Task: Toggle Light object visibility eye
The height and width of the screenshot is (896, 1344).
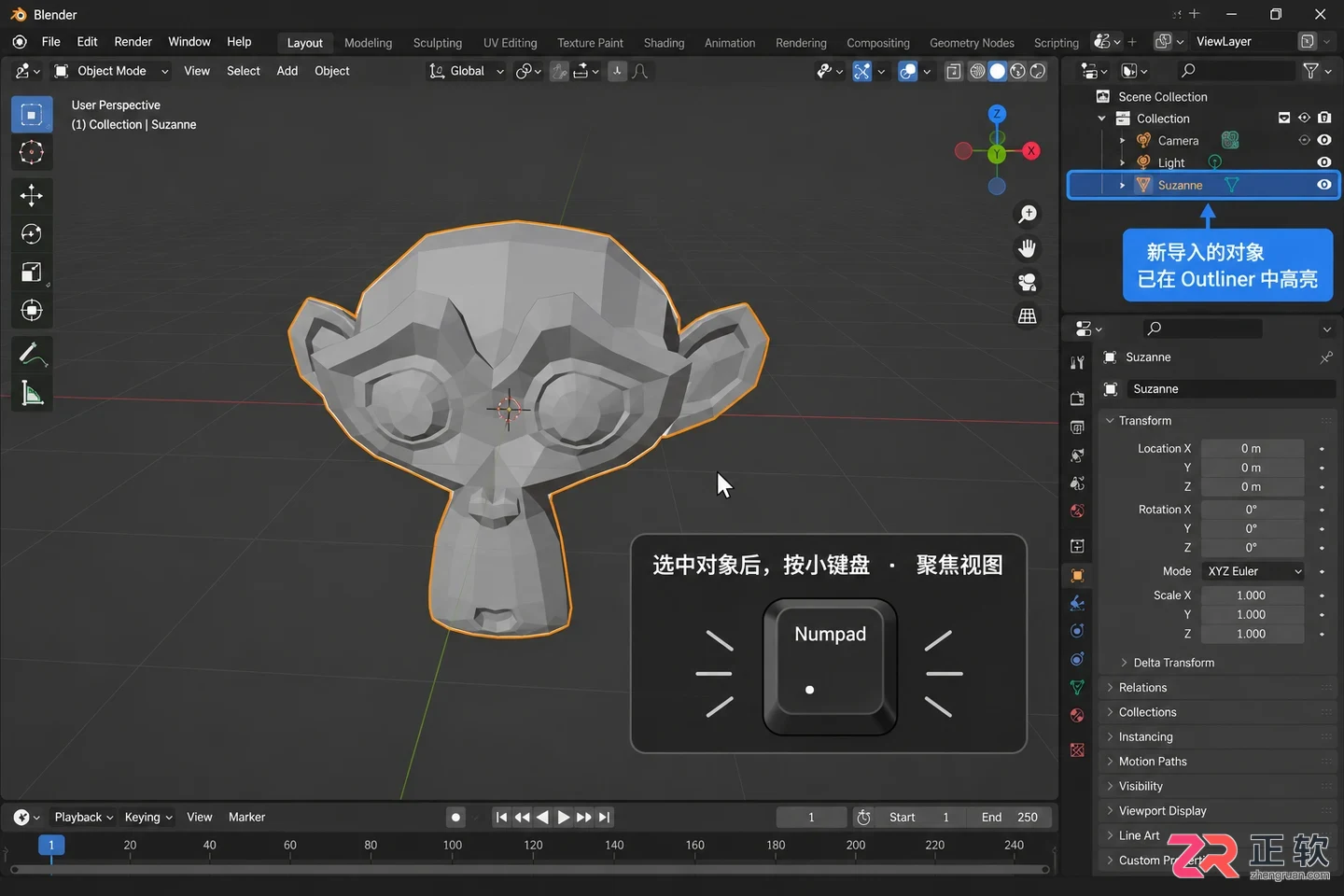Action: tap(1323, 162)
